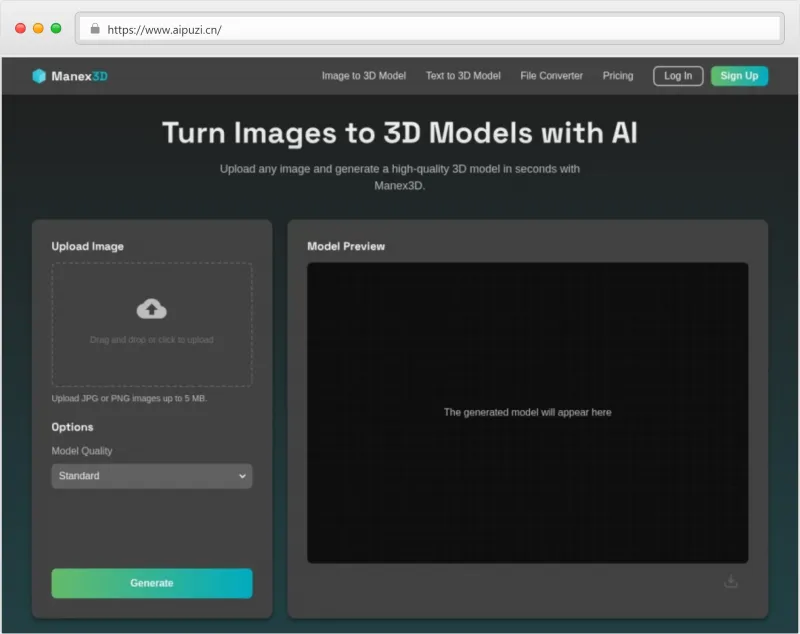Image resolution: width=800 pixels, height=634 pixels.
Task: Click the download icon under Model Preview
Action: point(731,580)
